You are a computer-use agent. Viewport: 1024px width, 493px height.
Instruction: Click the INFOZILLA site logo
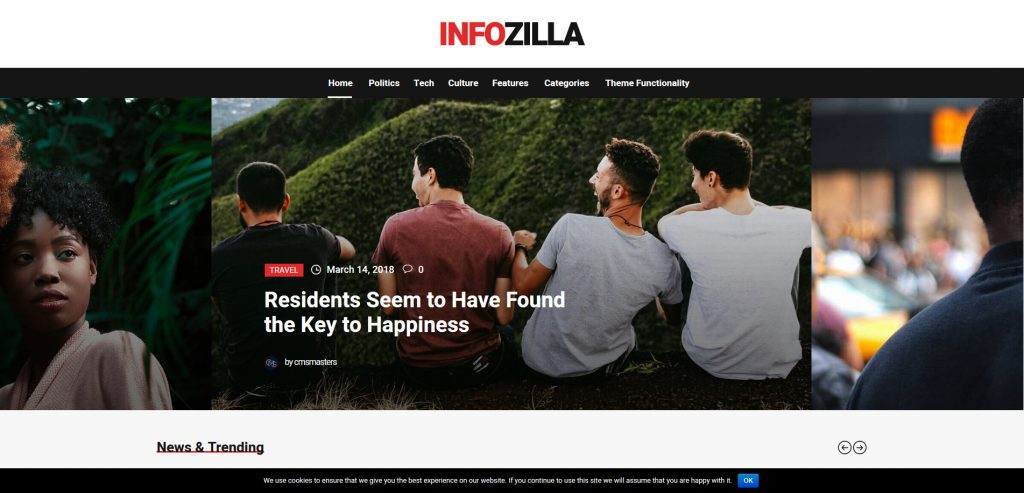[512, 34]
